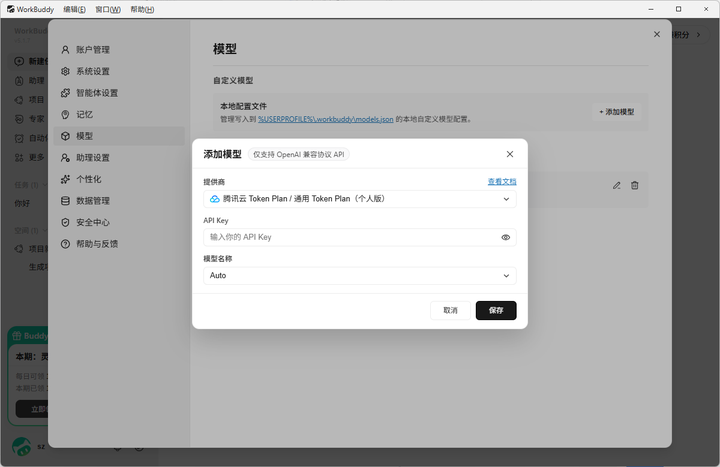Expand the 模型名称 Auto dropdown
Screen dimensions: 720x467
360,276
